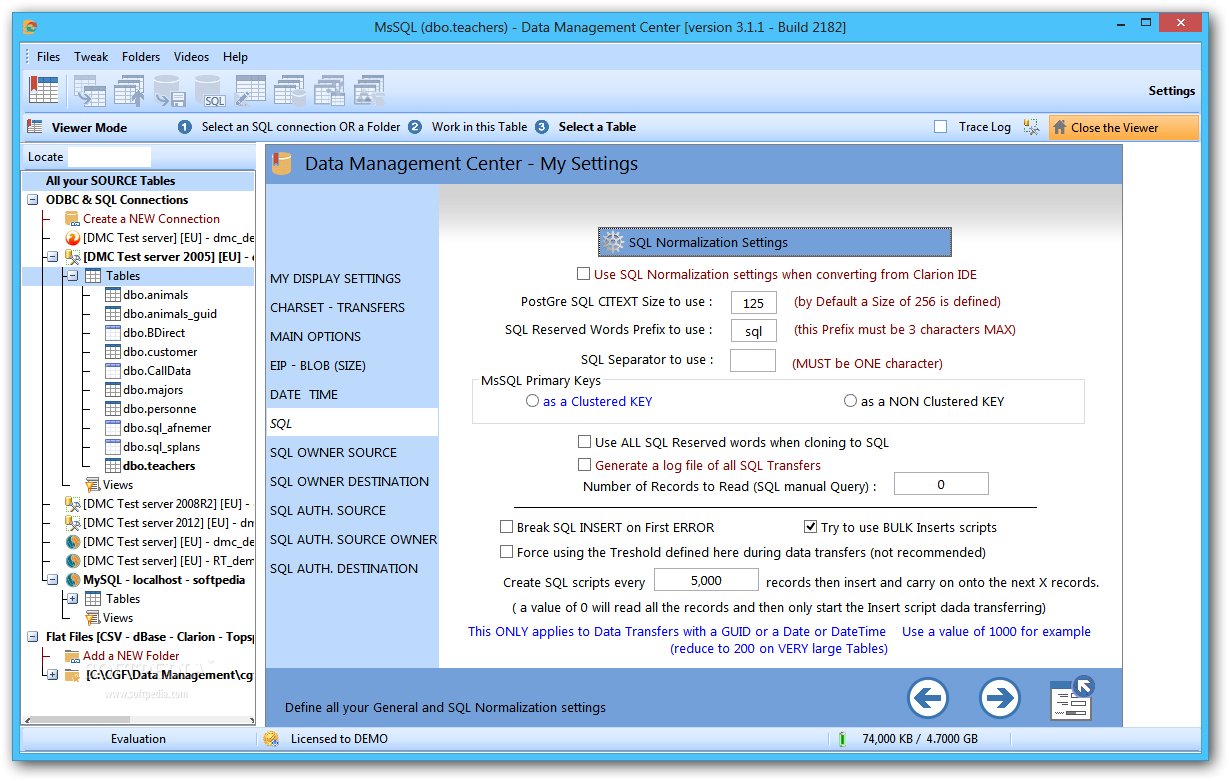1229x781 pixels.
Task: Click the Create a NEW Connection database icon
Action: 71,219
